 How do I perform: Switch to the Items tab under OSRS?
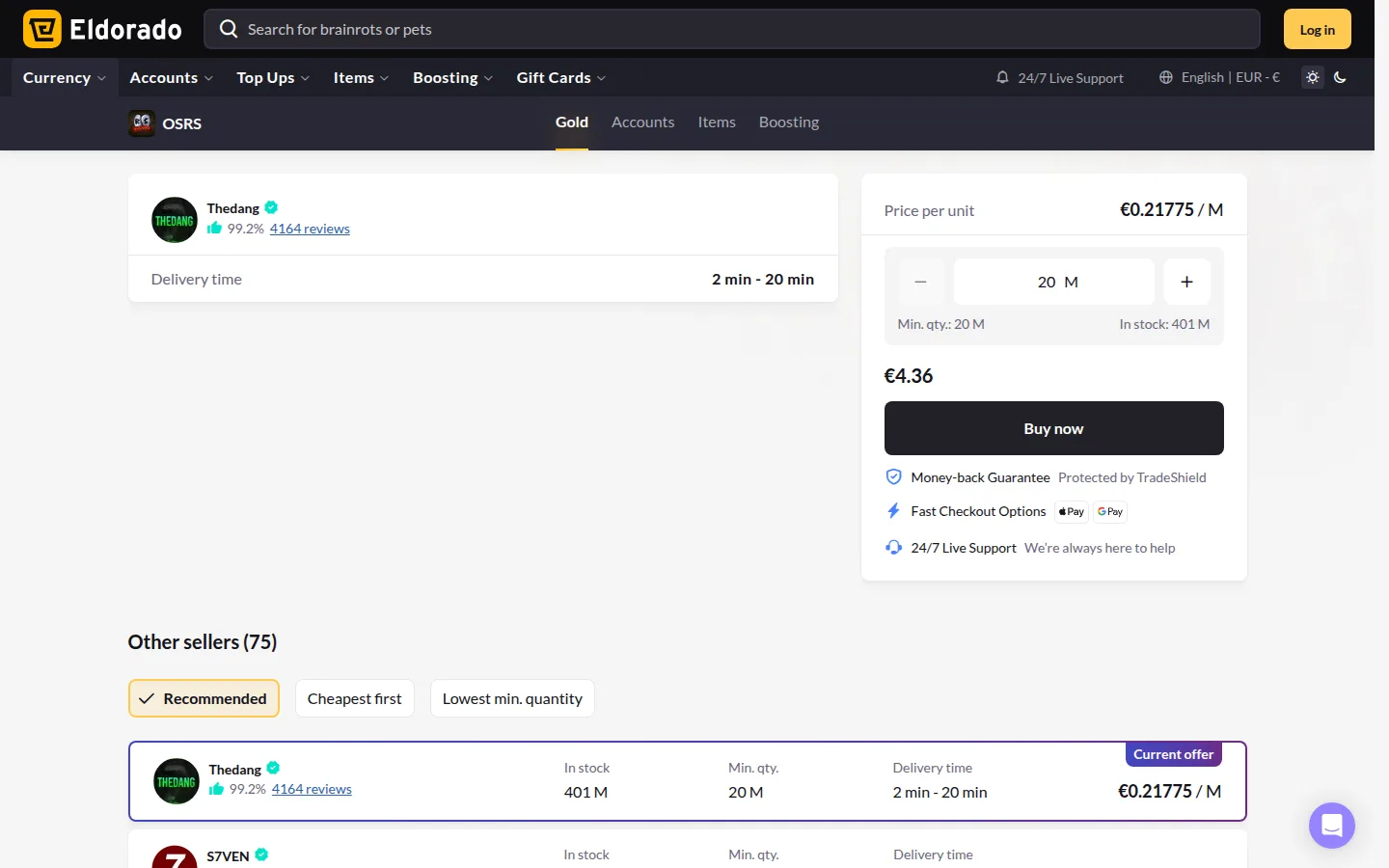point(717,122)
